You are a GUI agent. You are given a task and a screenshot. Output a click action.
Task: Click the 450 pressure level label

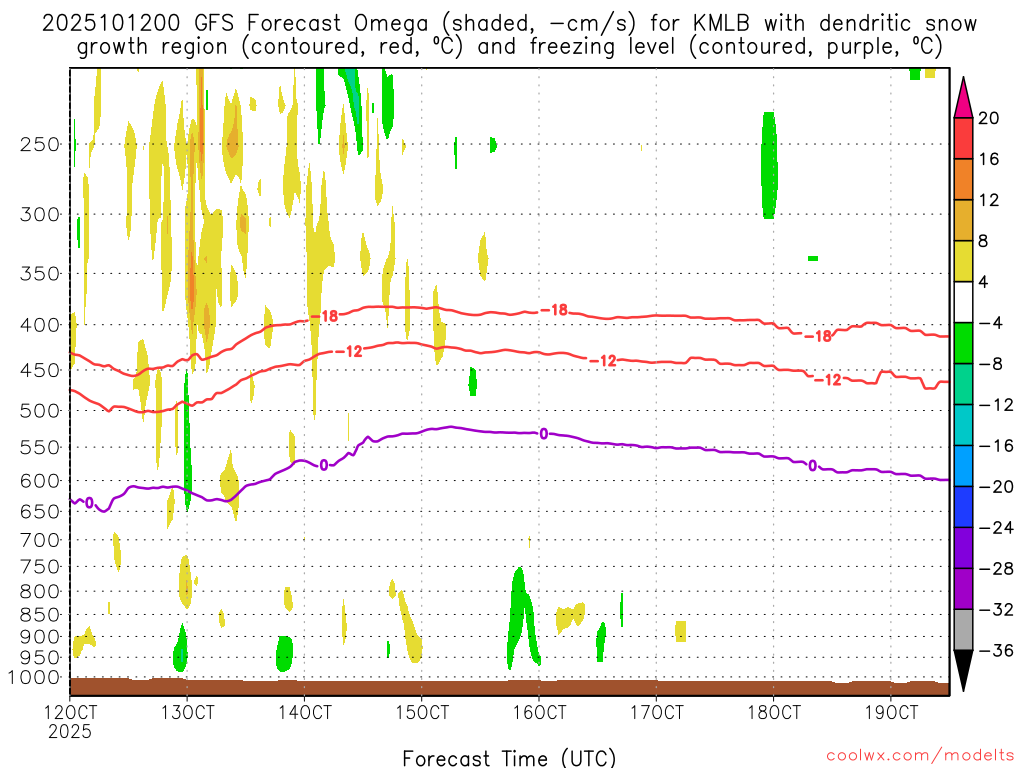(40, 370)
